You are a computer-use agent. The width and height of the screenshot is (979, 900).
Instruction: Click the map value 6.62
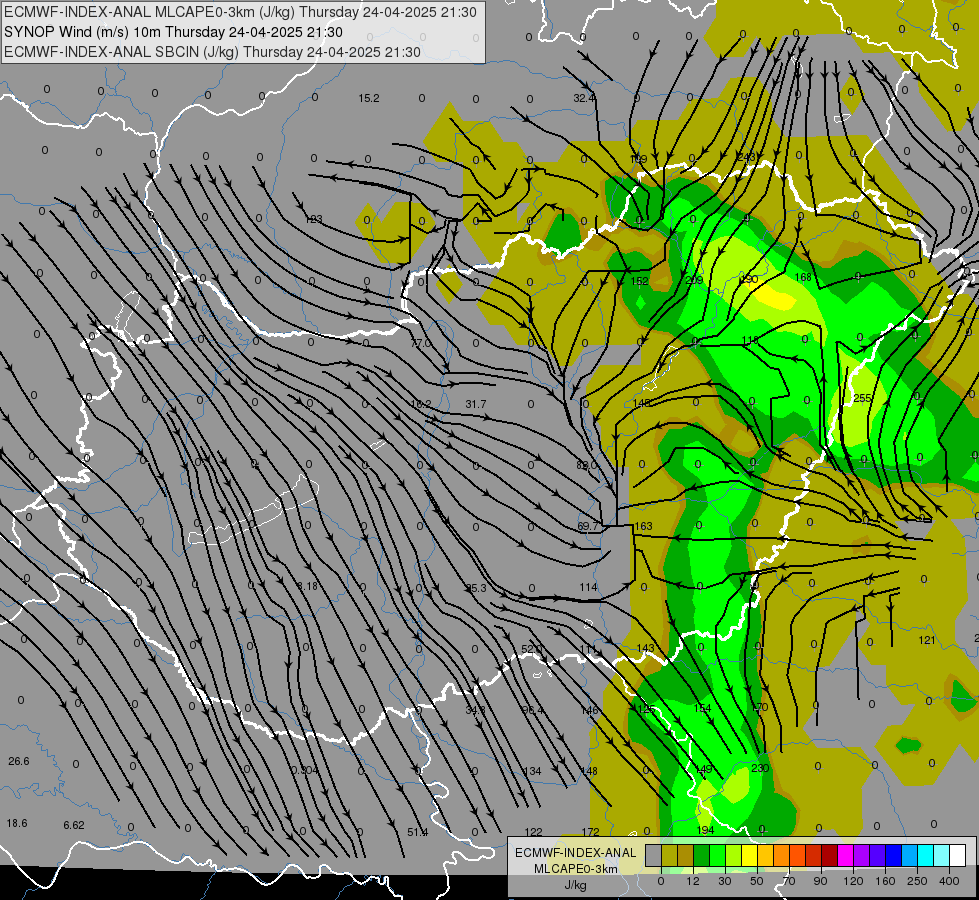click(74, 825)
